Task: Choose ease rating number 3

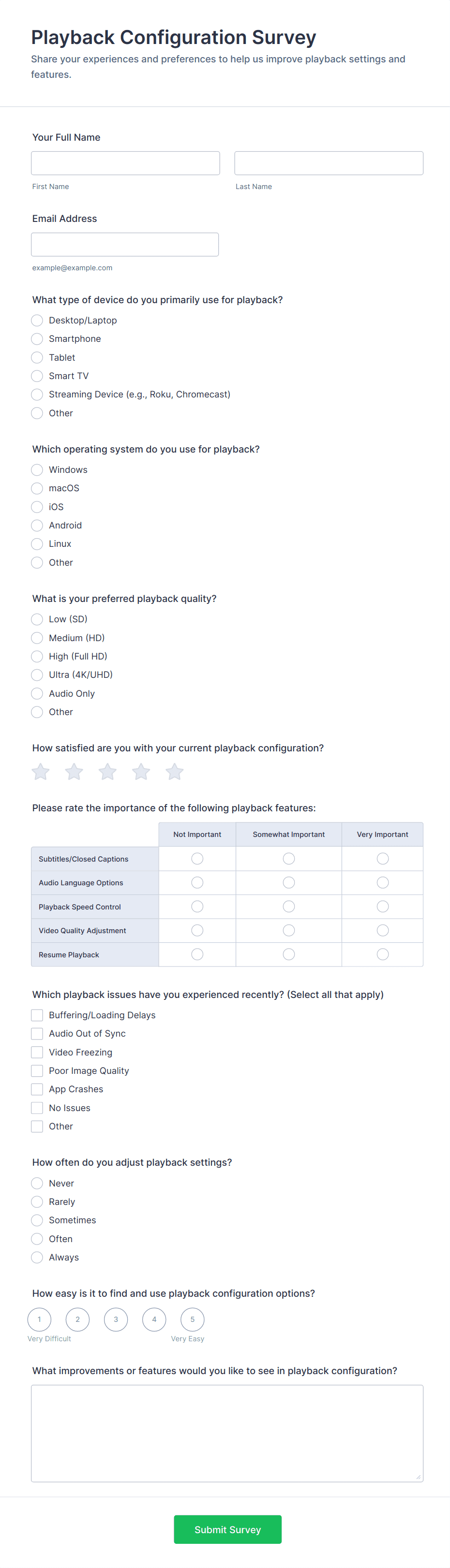Action: pyautogui.click(x=116, y=1319)
